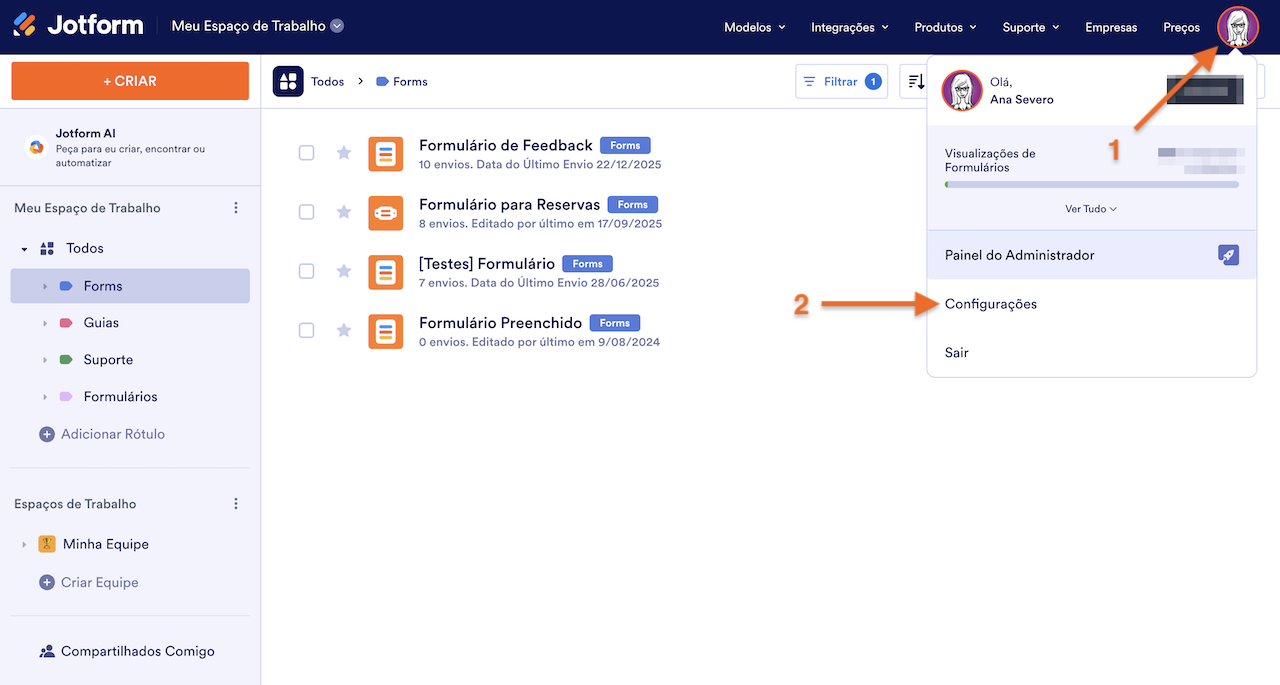
Task: Tick the Formulário Preenchido checkbox
Action: 307,330
